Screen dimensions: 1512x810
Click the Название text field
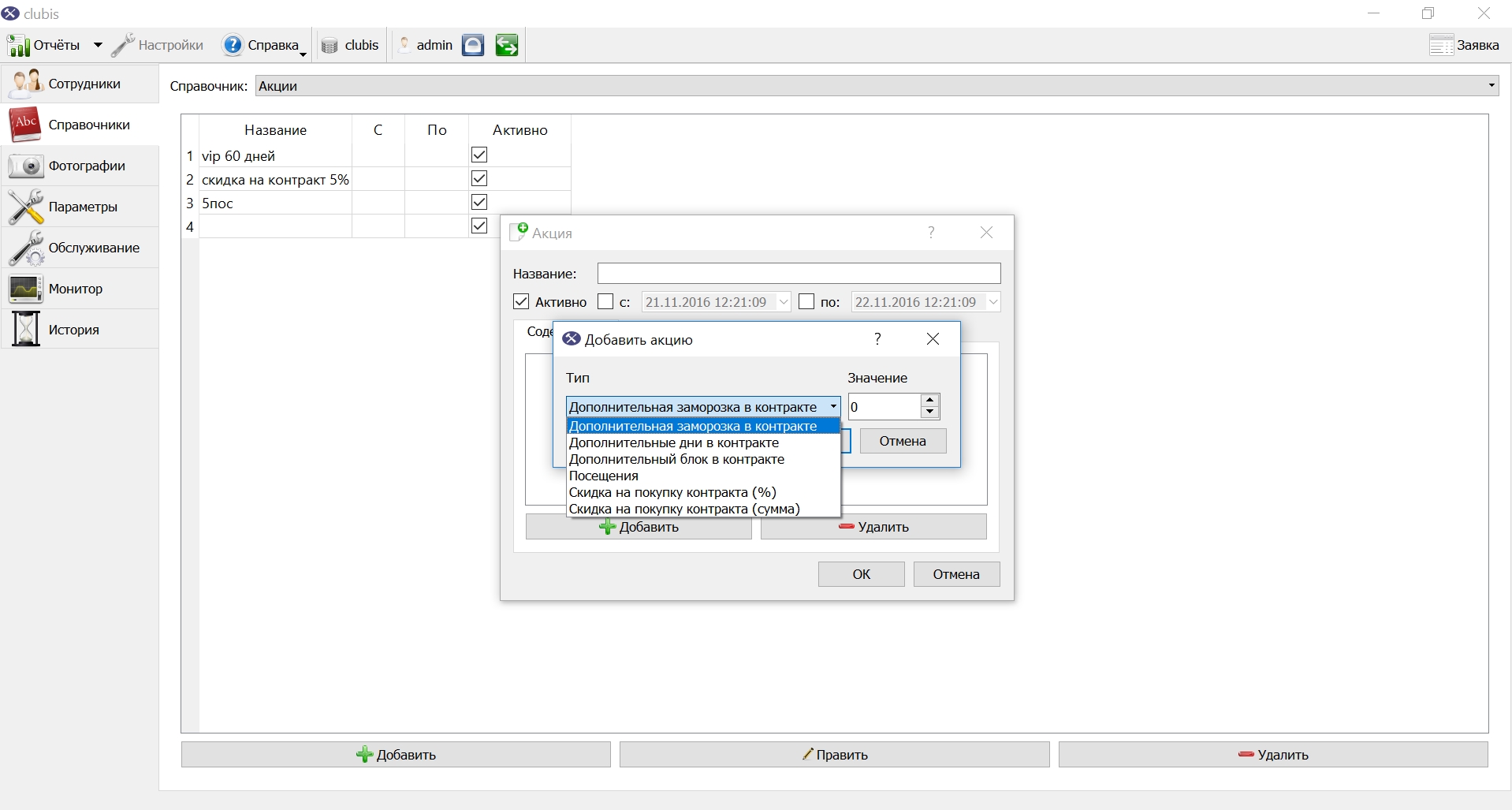799,274
